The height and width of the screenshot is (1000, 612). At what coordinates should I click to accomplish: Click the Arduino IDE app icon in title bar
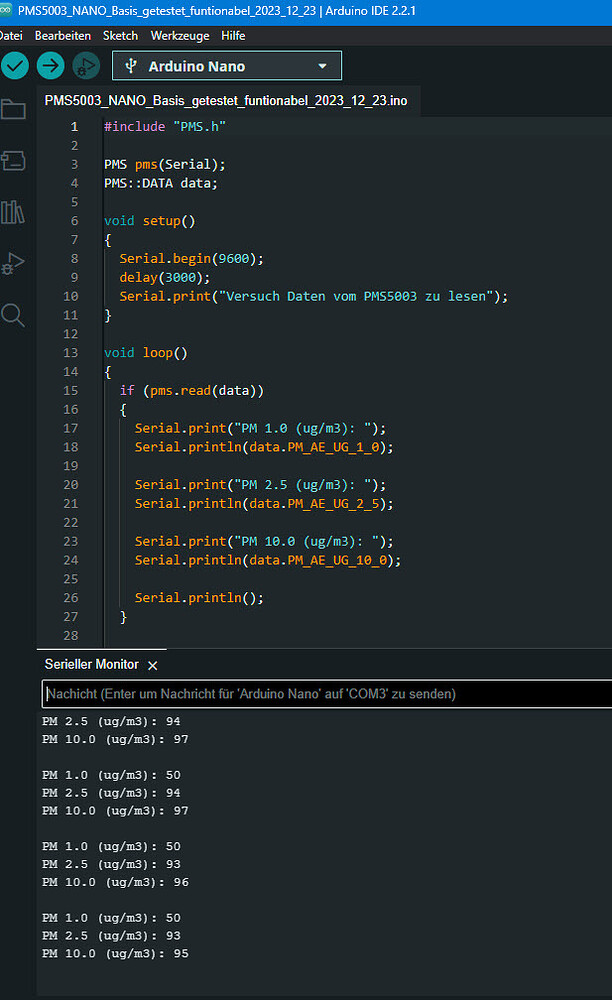click(x=7, y=8)
